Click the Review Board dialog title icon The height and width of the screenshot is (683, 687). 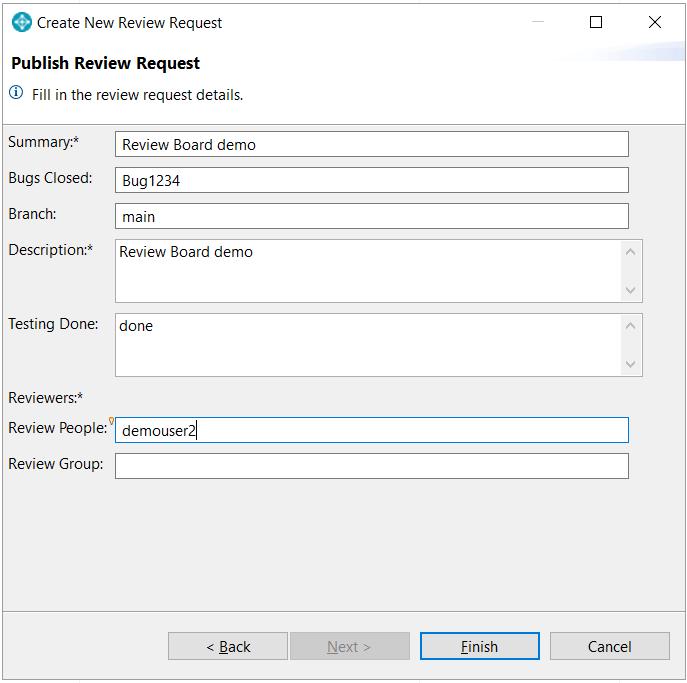(x=21, y=22)
